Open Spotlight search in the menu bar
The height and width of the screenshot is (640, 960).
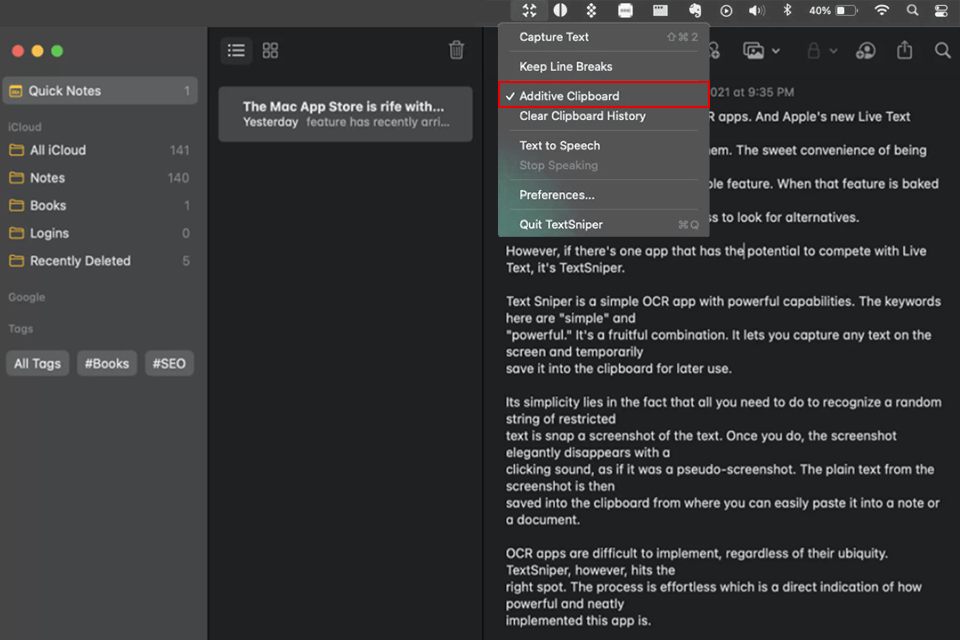click(912, 10)
